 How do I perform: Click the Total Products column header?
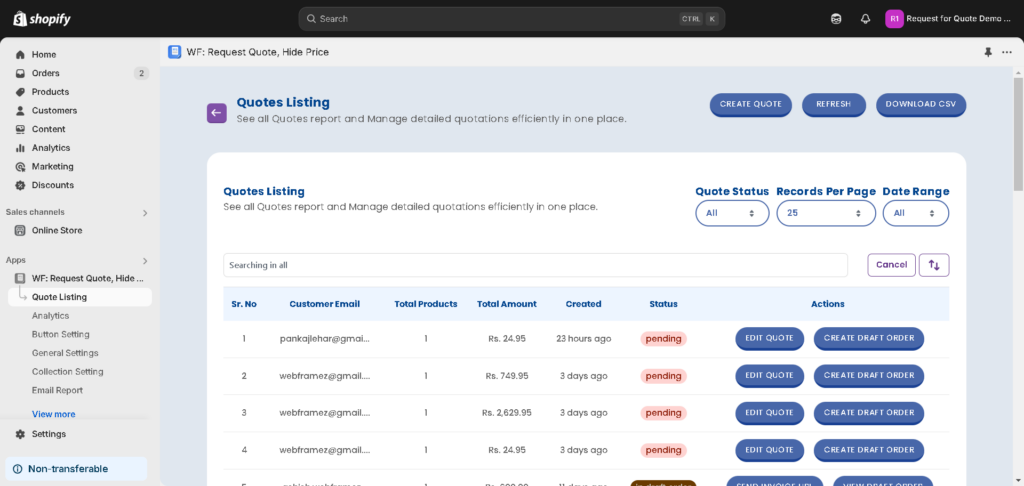point(426,304)
